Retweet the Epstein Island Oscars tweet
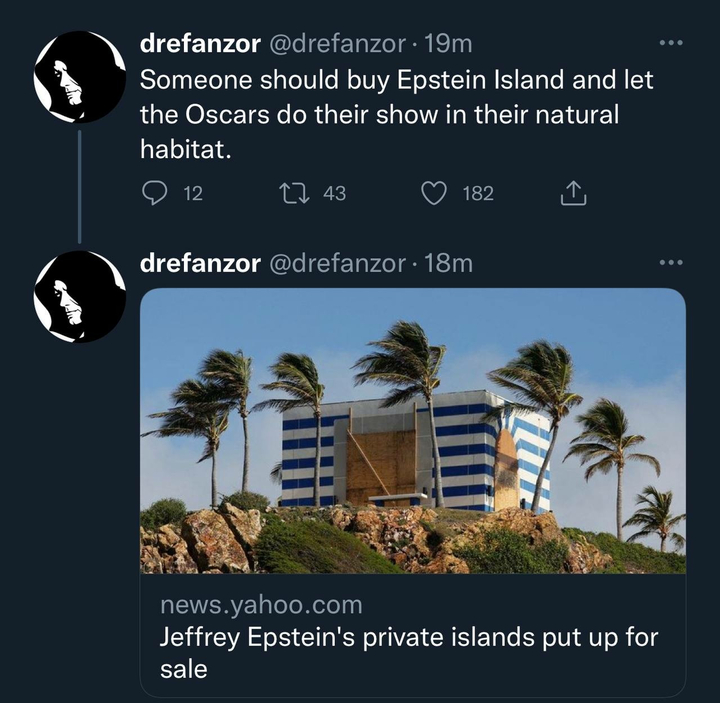720x703 pixels. (x=294, y=193)
